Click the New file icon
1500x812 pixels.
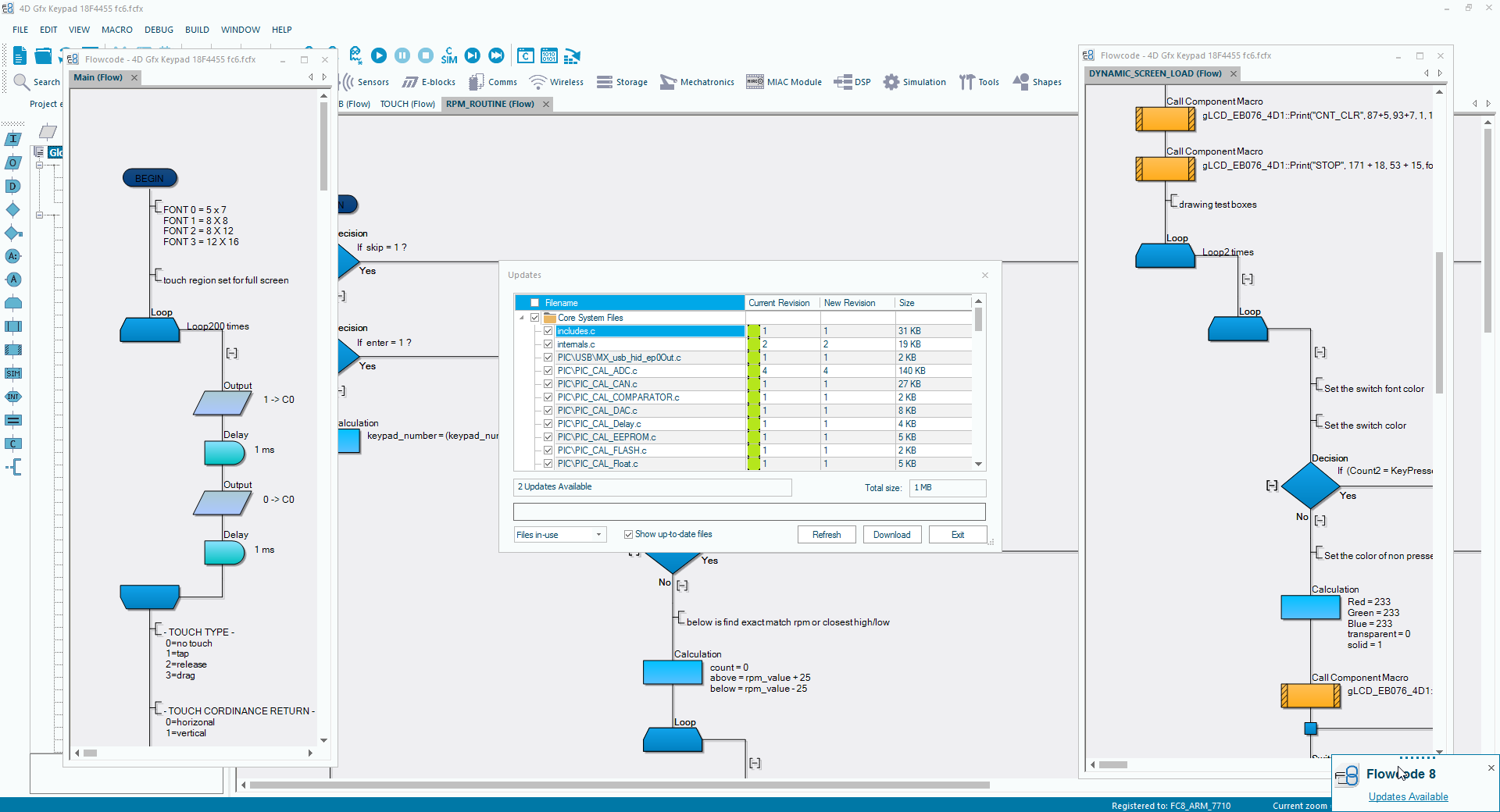click(20, 55)
